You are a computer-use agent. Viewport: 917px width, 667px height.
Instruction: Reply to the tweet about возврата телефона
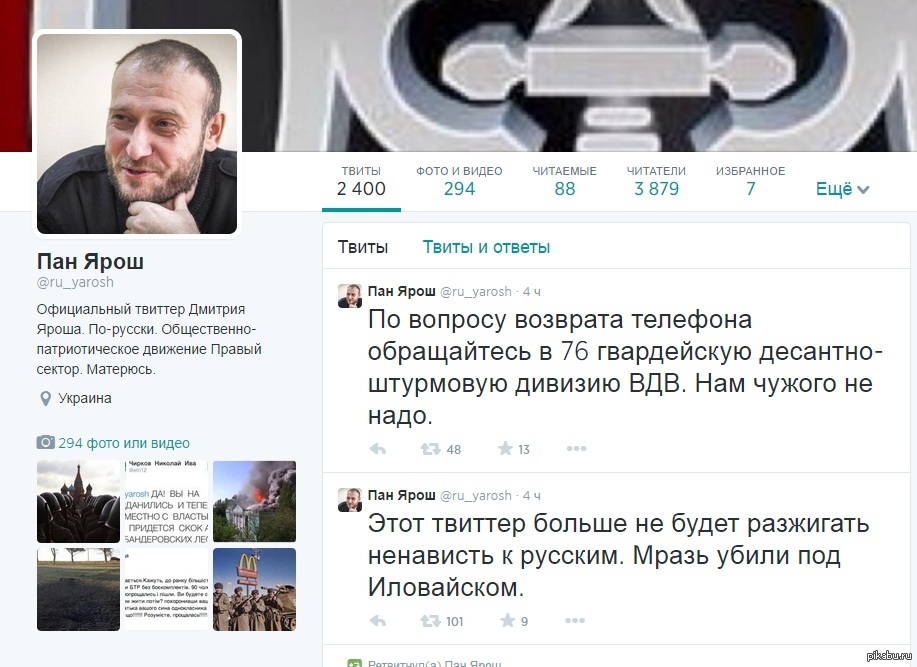pos(378,449)
